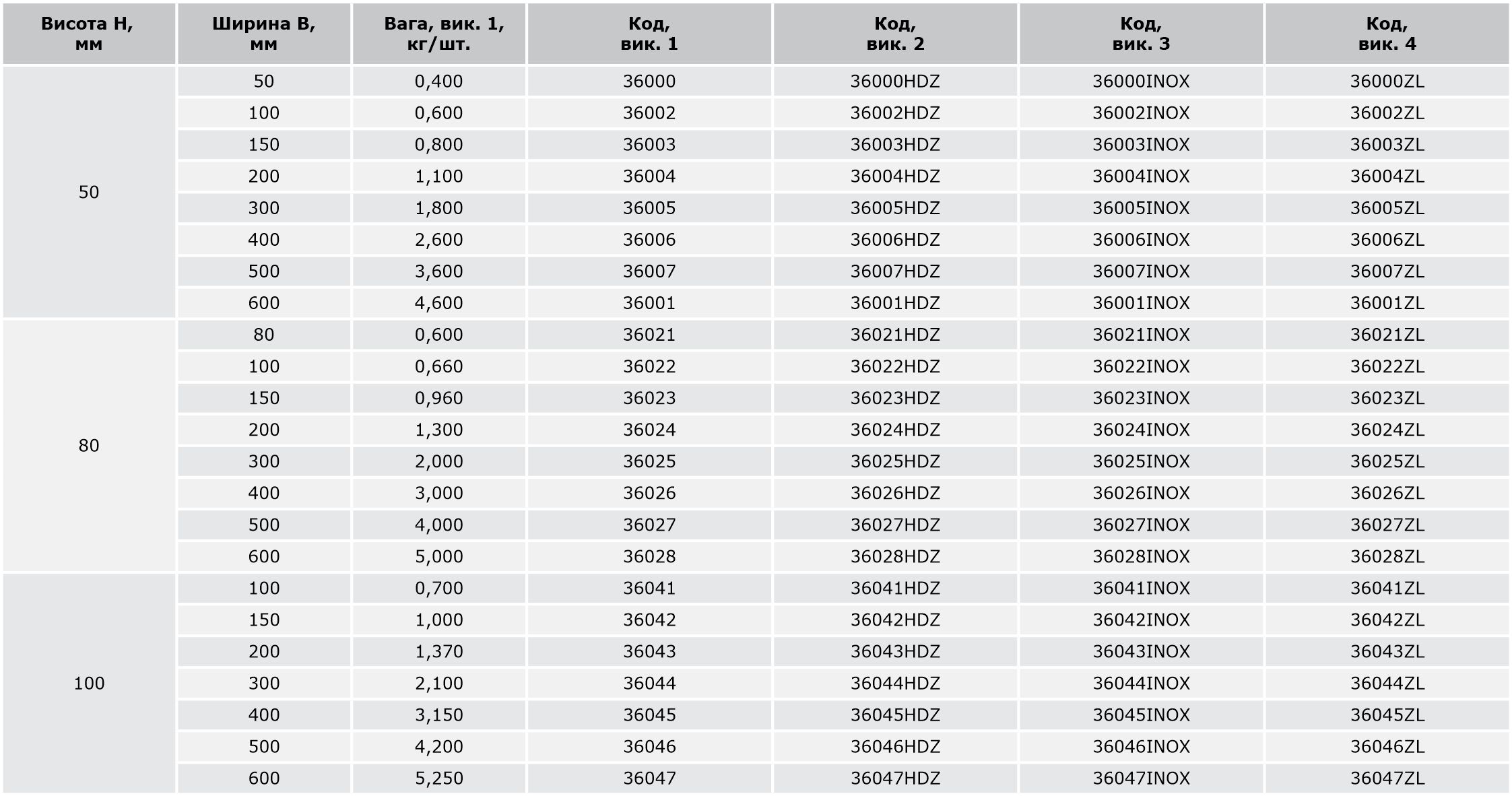The width and height of the screenshot is (1512, 796).
Task: Select code cell 36024
Action: point(649,430)
